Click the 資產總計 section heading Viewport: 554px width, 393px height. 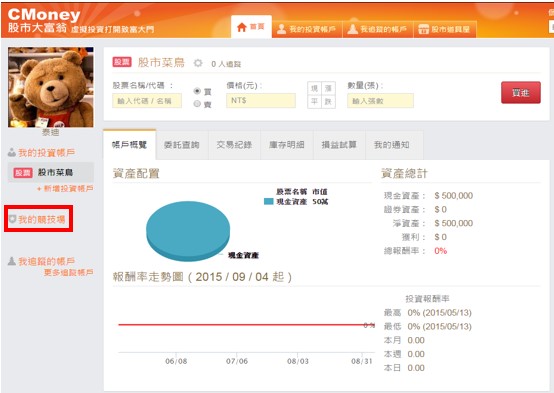[x=405, y=174]
